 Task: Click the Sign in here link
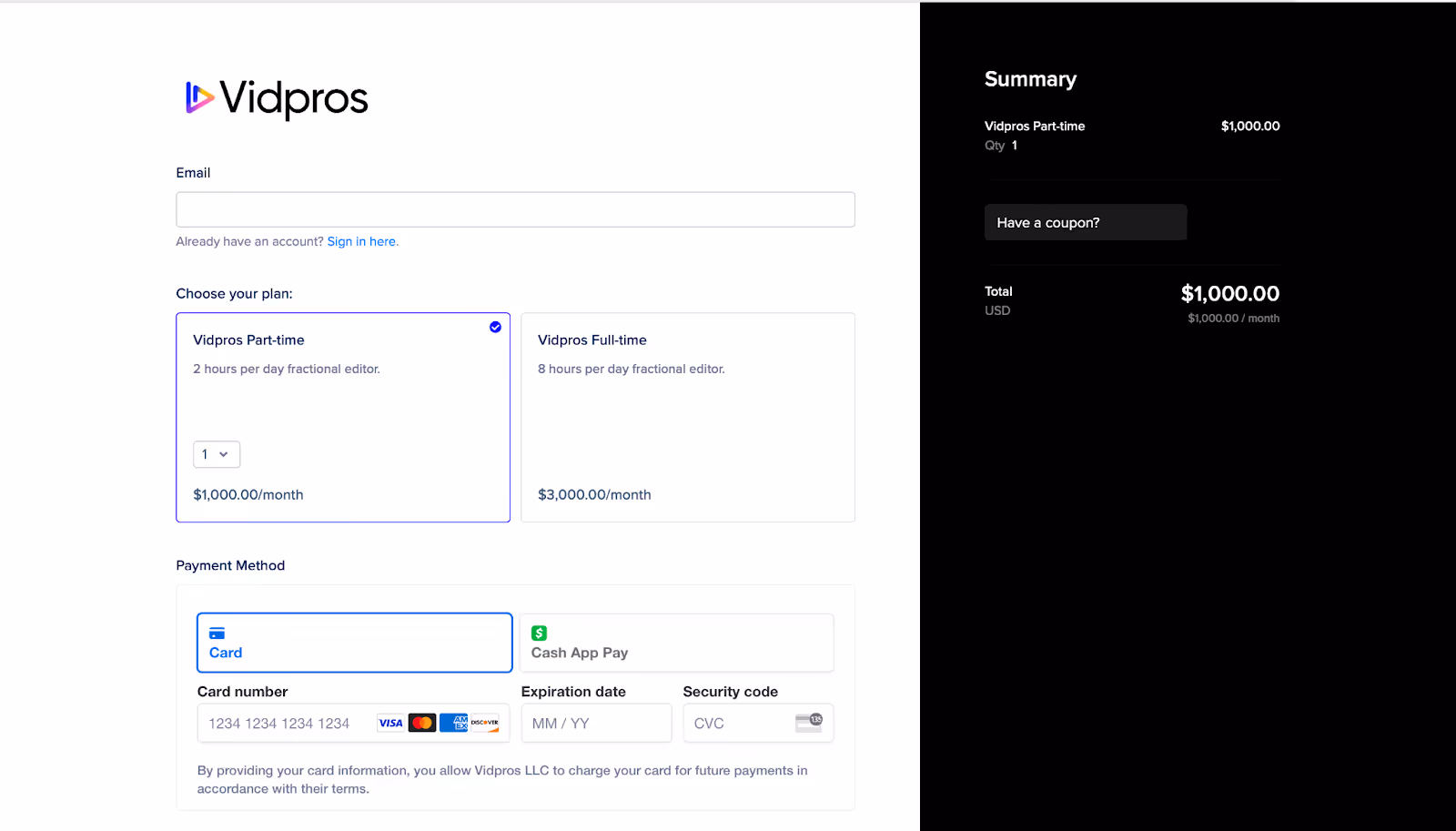pos(363,241)
